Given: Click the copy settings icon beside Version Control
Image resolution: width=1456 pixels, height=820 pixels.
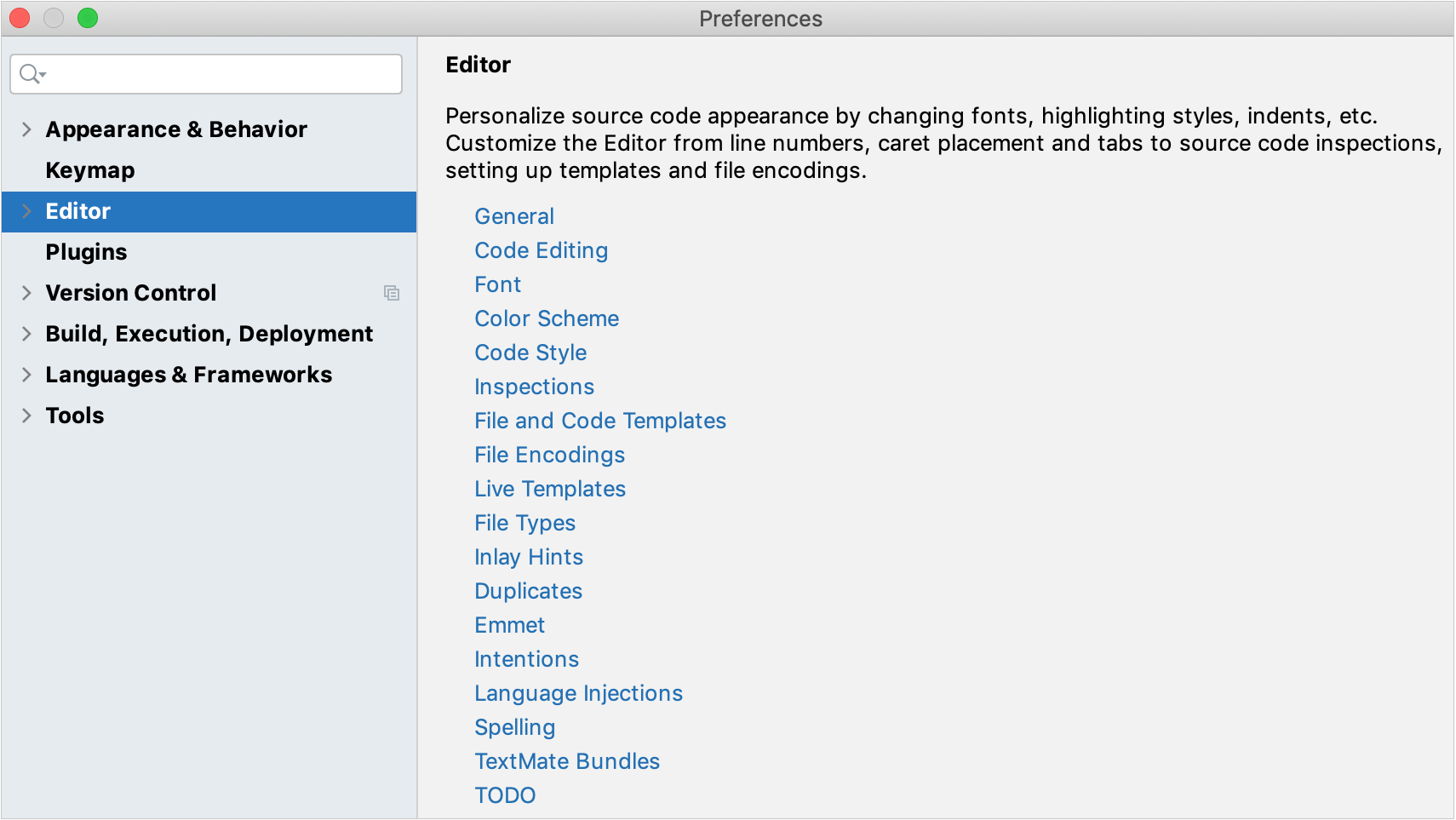Looking at the screenshot, I should pyautogui.click(x=392, y=293).
